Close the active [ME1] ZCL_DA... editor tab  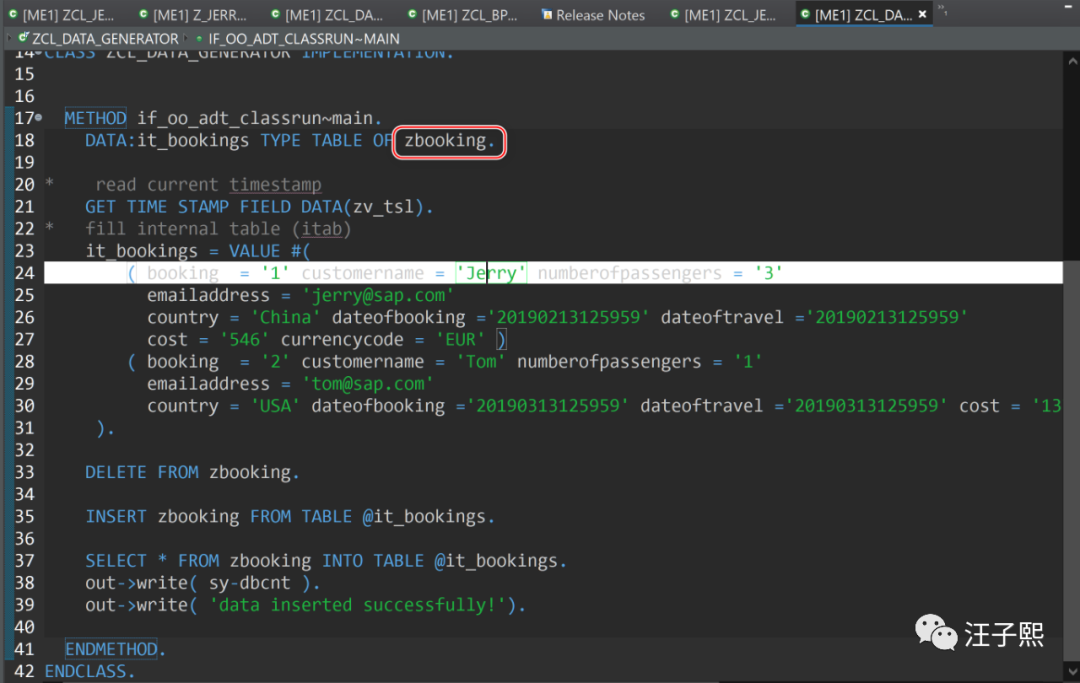[922, 14]
